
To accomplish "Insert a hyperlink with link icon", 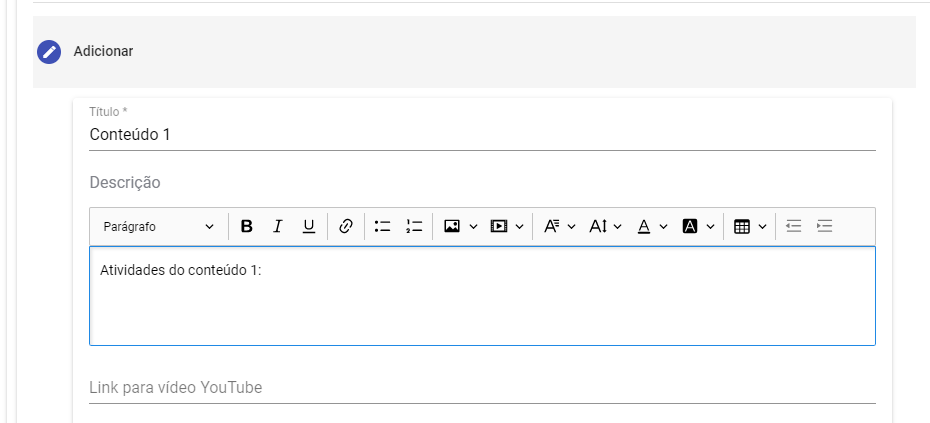I will [x=346, y=227].
